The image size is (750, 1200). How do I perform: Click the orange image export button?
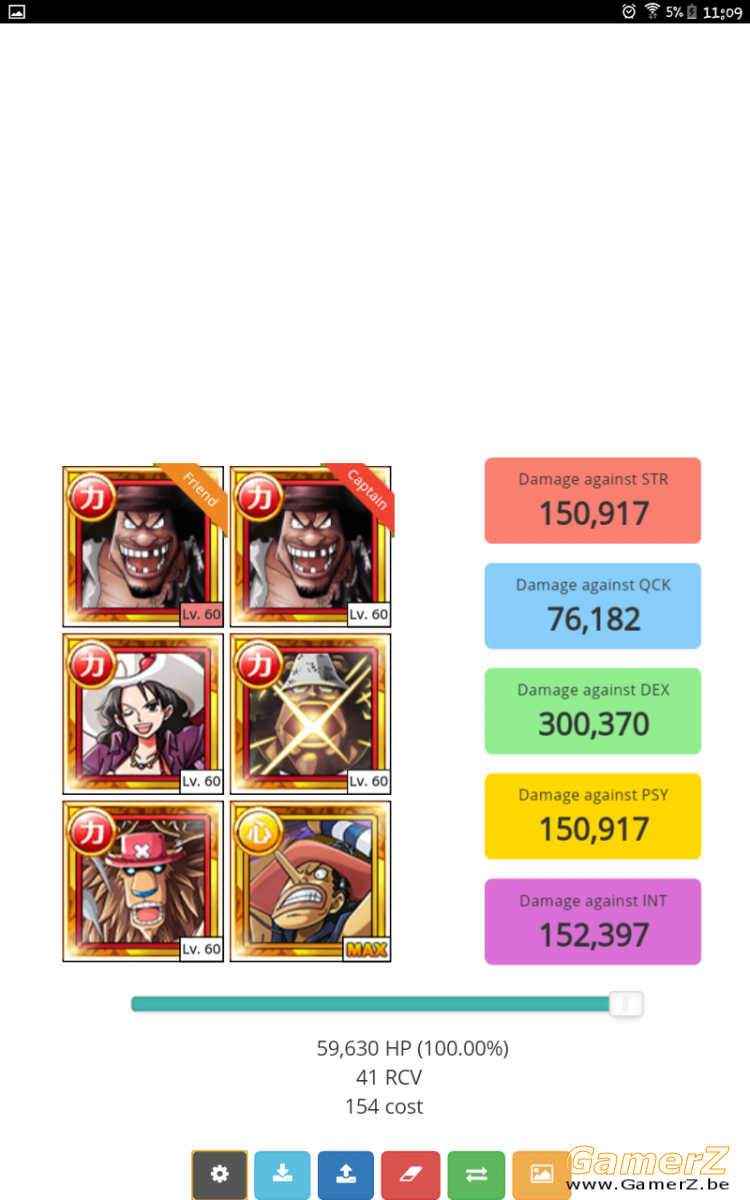[541, 1175]
